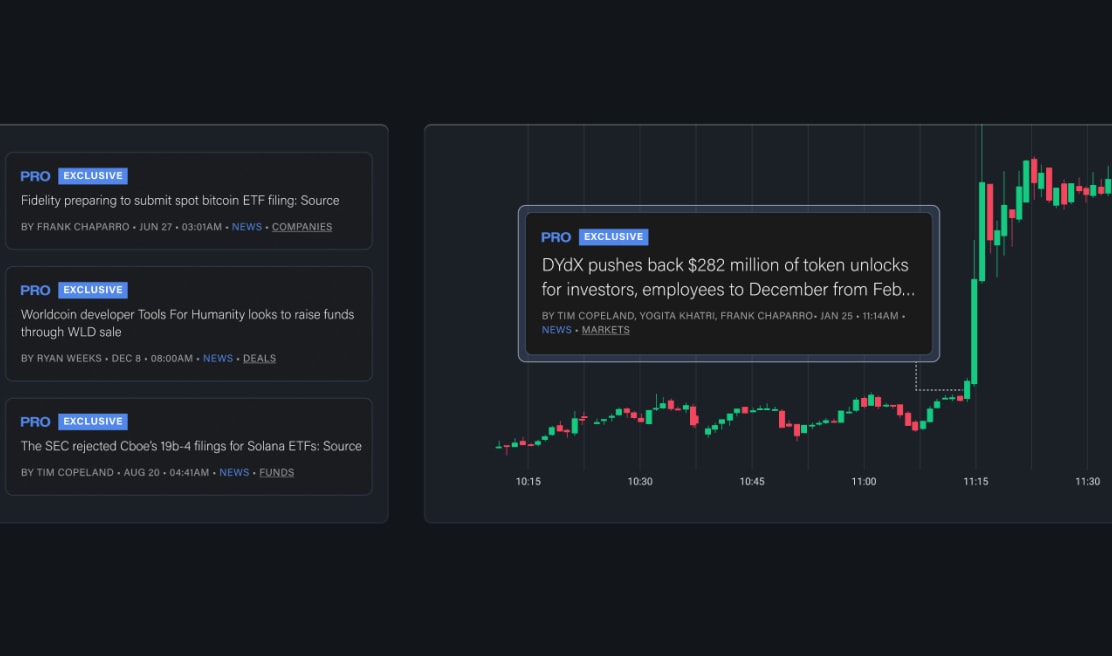Open the SEC rejected Cboe filings headline
This screenshot has width=1112, height=656.
click(x=191, y=446)
